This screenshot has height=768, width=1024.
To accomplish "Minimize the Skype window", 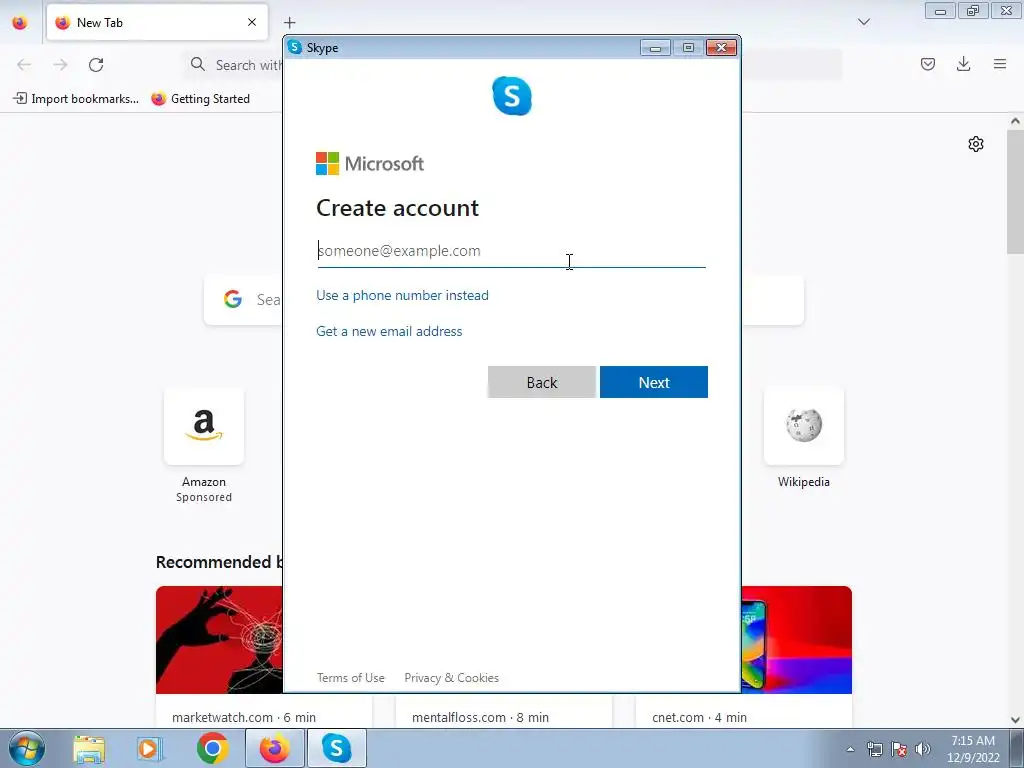I will click(x=655, y=48).
